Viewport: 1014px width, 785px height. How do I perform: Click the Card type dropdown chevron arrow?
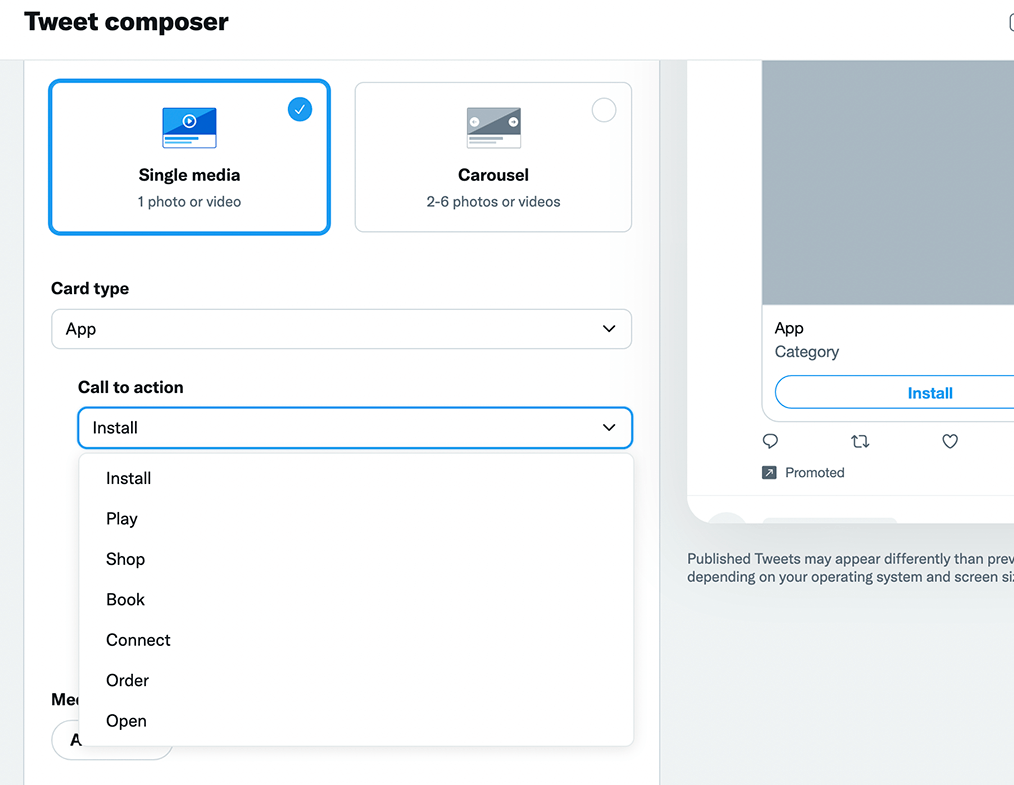(x=609, y=328)
